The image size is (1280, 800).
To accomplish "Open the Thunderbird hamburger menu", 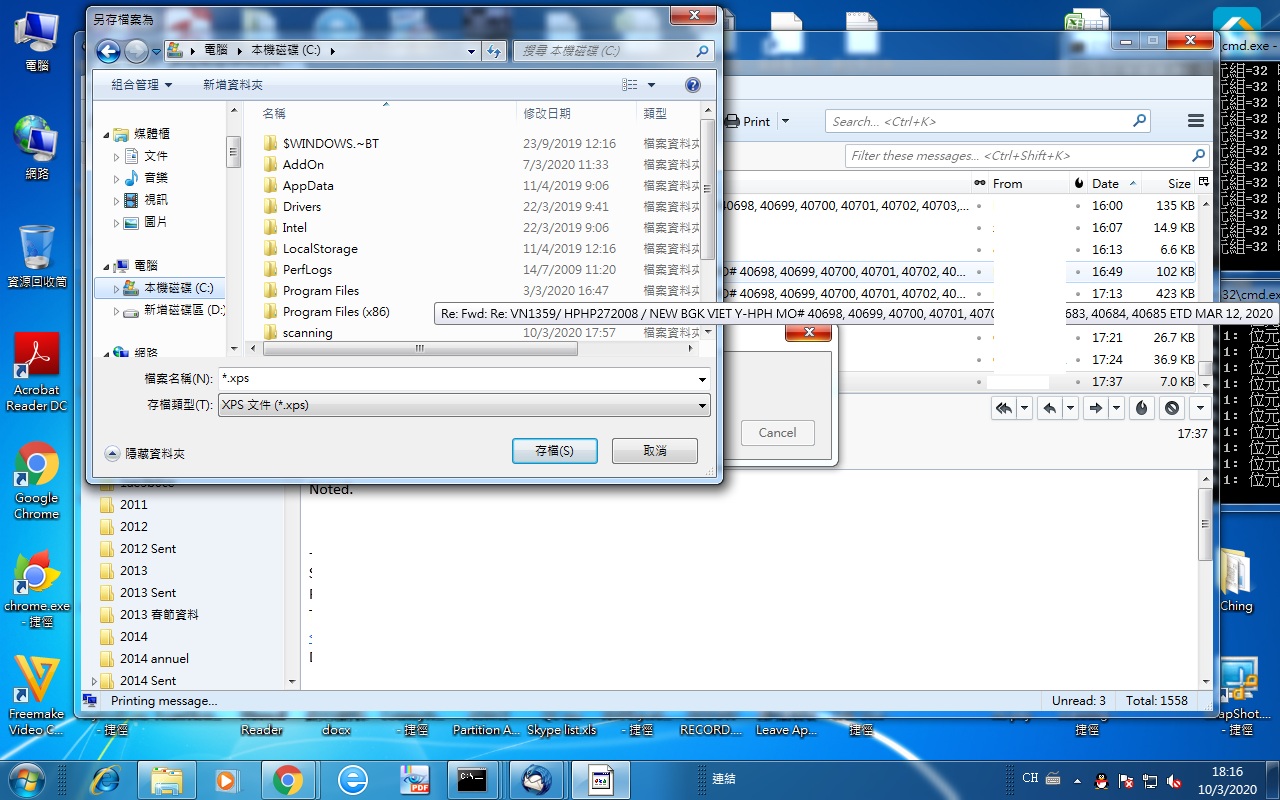I will [x=1195, y=121].
